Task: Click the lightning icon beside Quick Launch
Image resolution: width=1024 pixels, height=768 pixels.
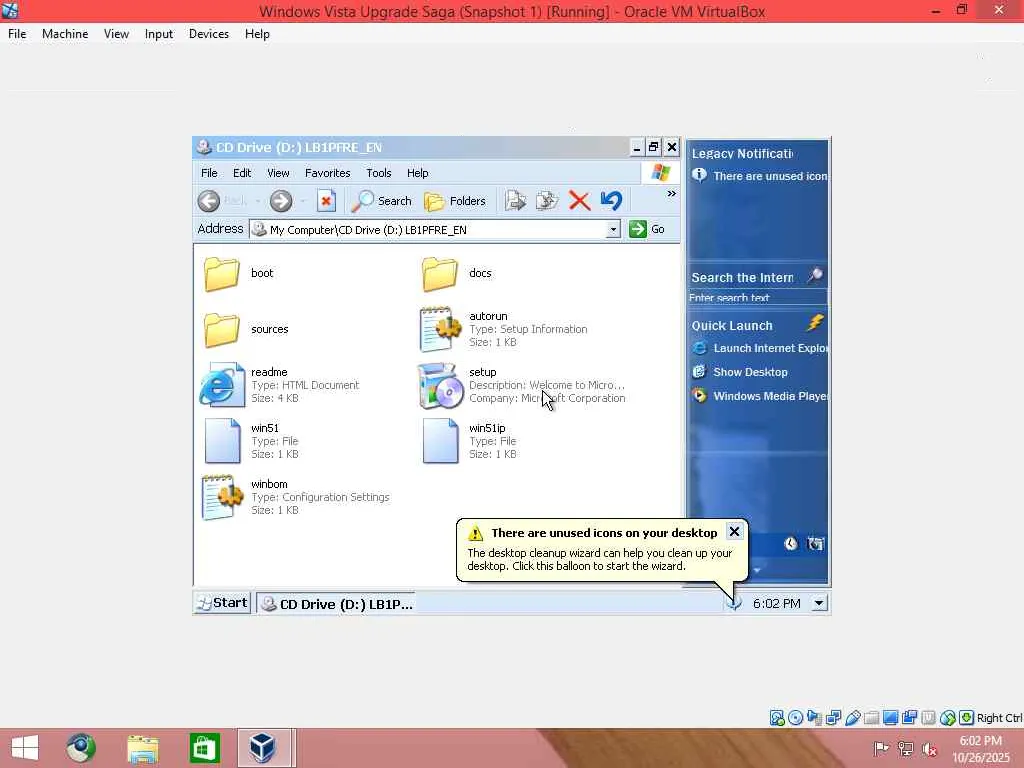Action: 815,323
